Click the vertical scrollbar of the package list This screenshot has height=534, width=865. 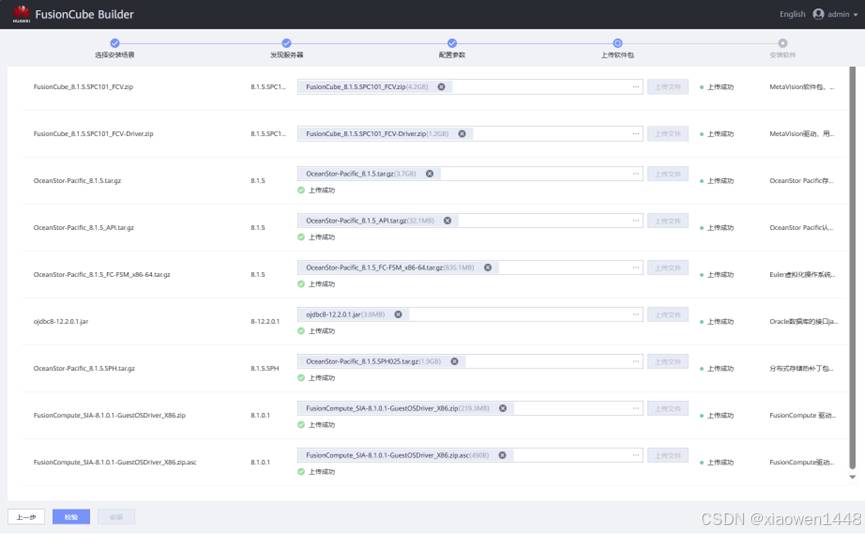tap(852, 270)
